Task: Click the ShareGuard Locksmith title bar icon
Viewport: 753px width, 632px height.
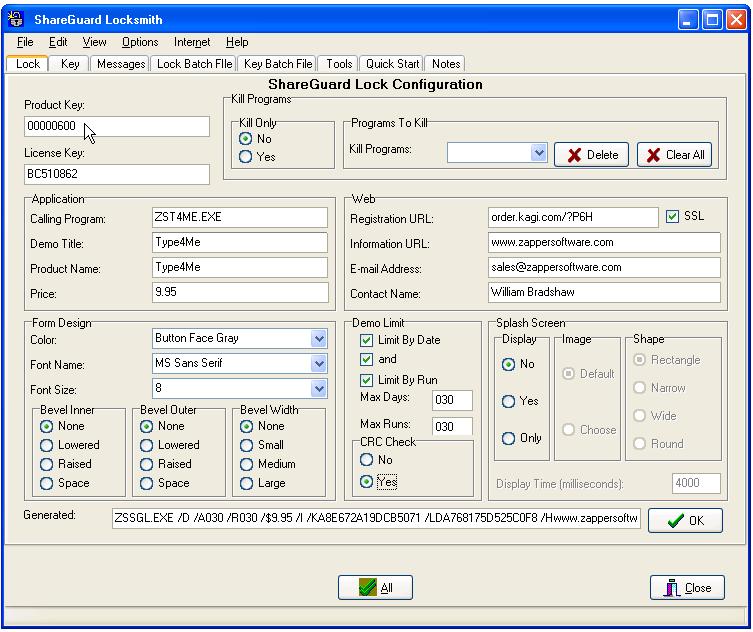Action: [16, 19]
